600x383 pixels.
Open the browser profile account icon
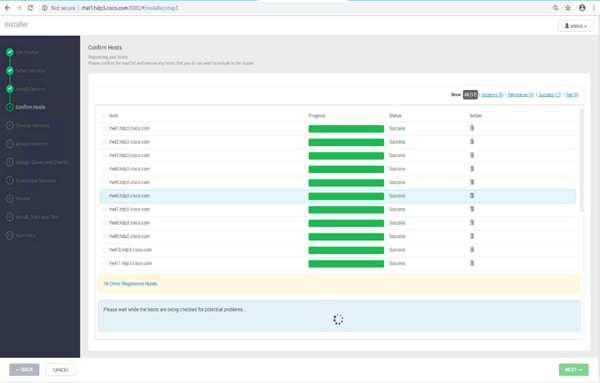[x=582, y=8]
